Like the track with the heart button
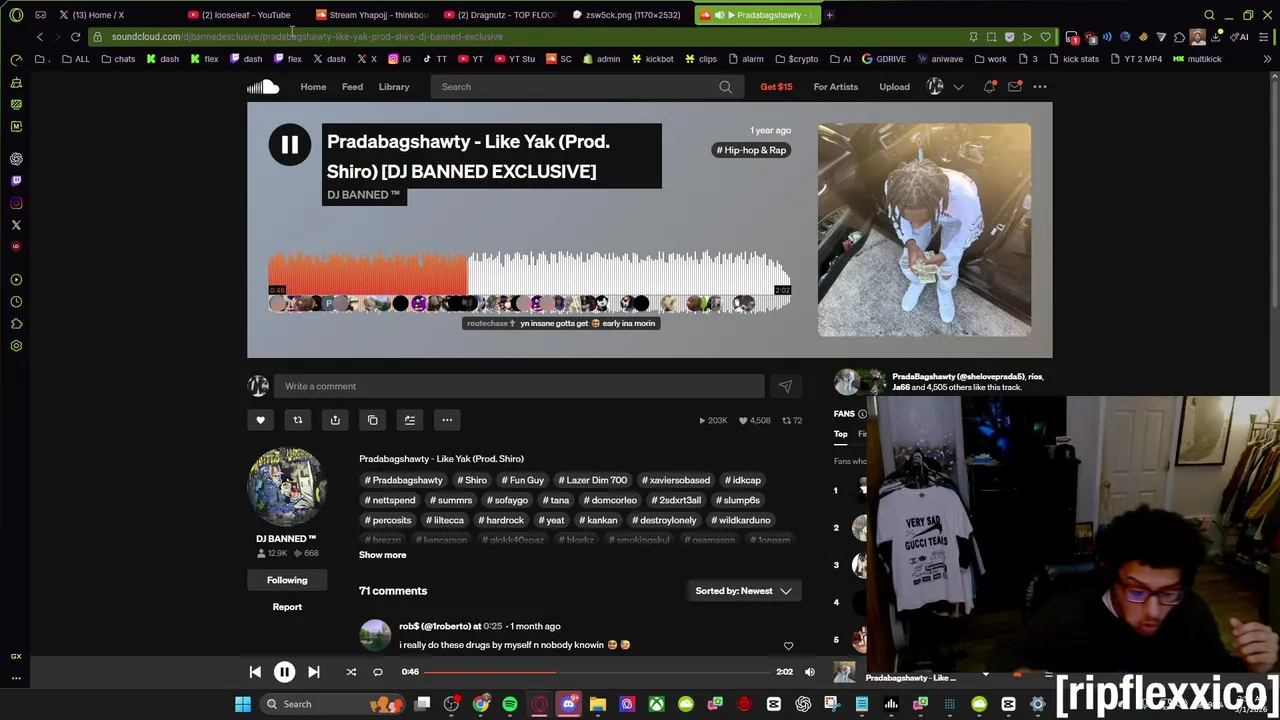Viewport: 1280px width, 720px height. [x=260, y=420]
